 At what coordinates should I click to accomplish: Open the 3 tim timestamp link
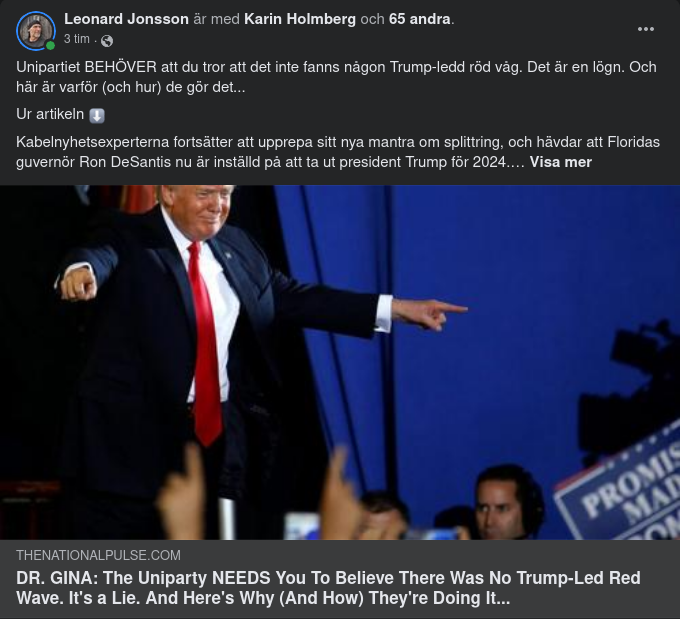77,39
